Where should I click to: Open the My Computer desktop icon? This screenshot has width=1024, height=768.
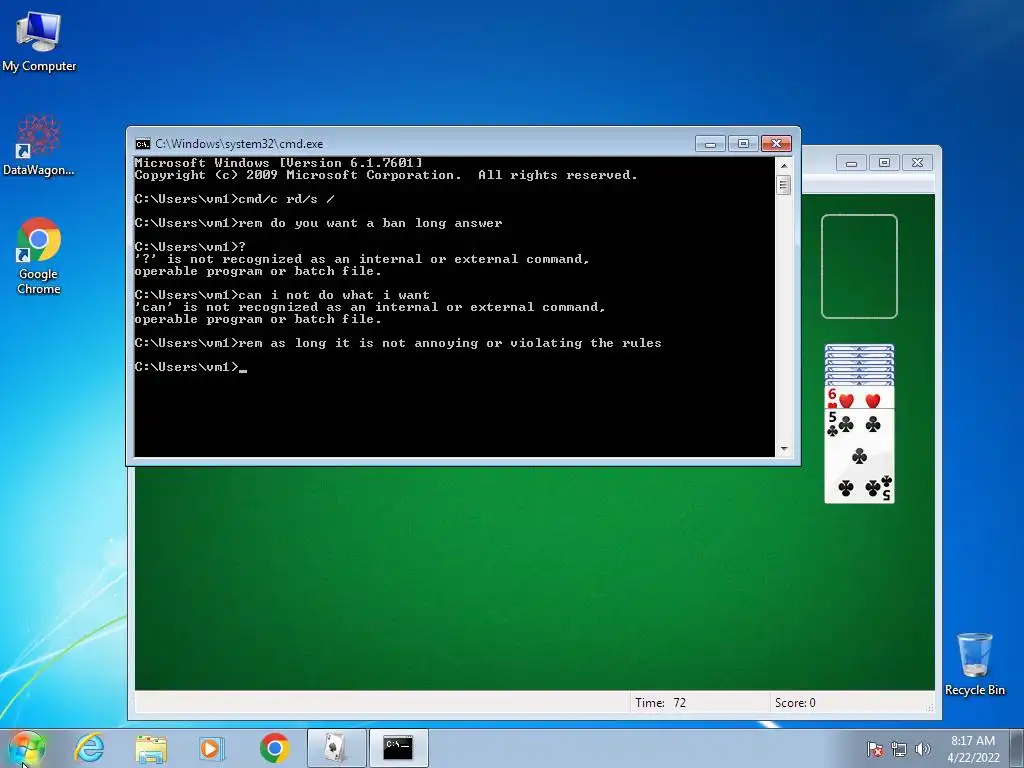click(x=39, y=40)
